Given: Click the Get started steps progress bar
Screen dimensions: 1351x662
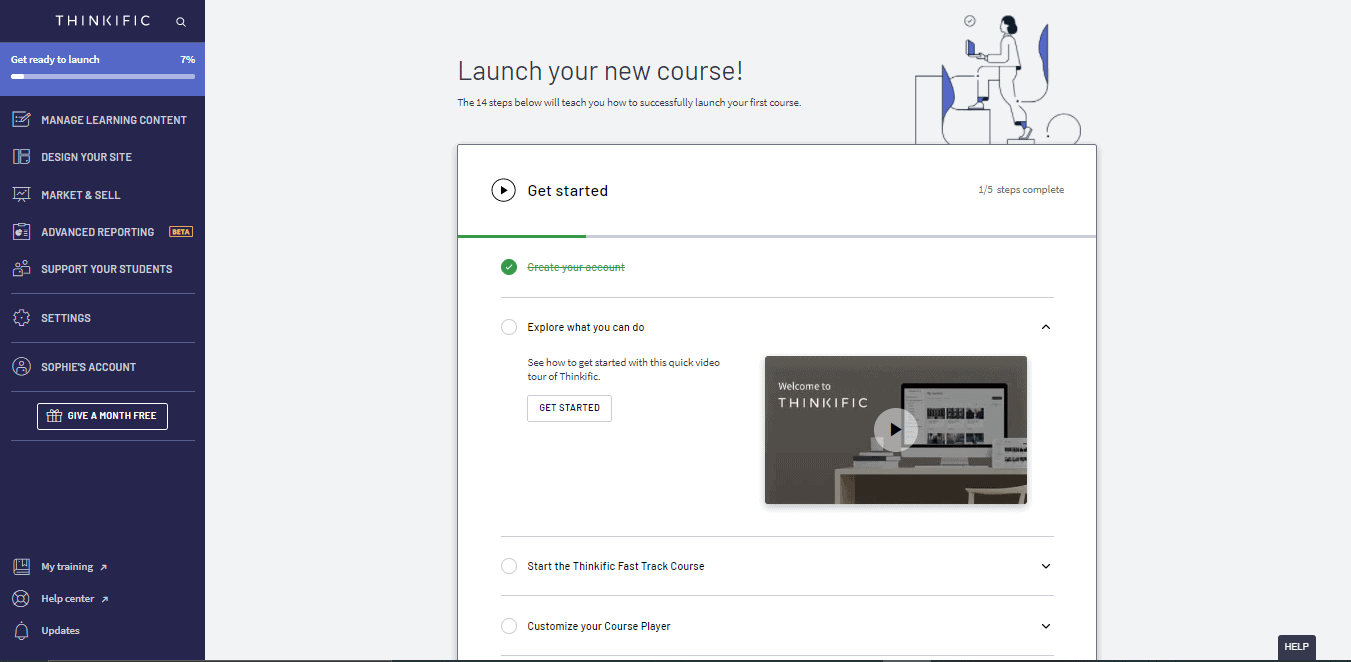Looking at the screenshot, I should tap(776, 237).
